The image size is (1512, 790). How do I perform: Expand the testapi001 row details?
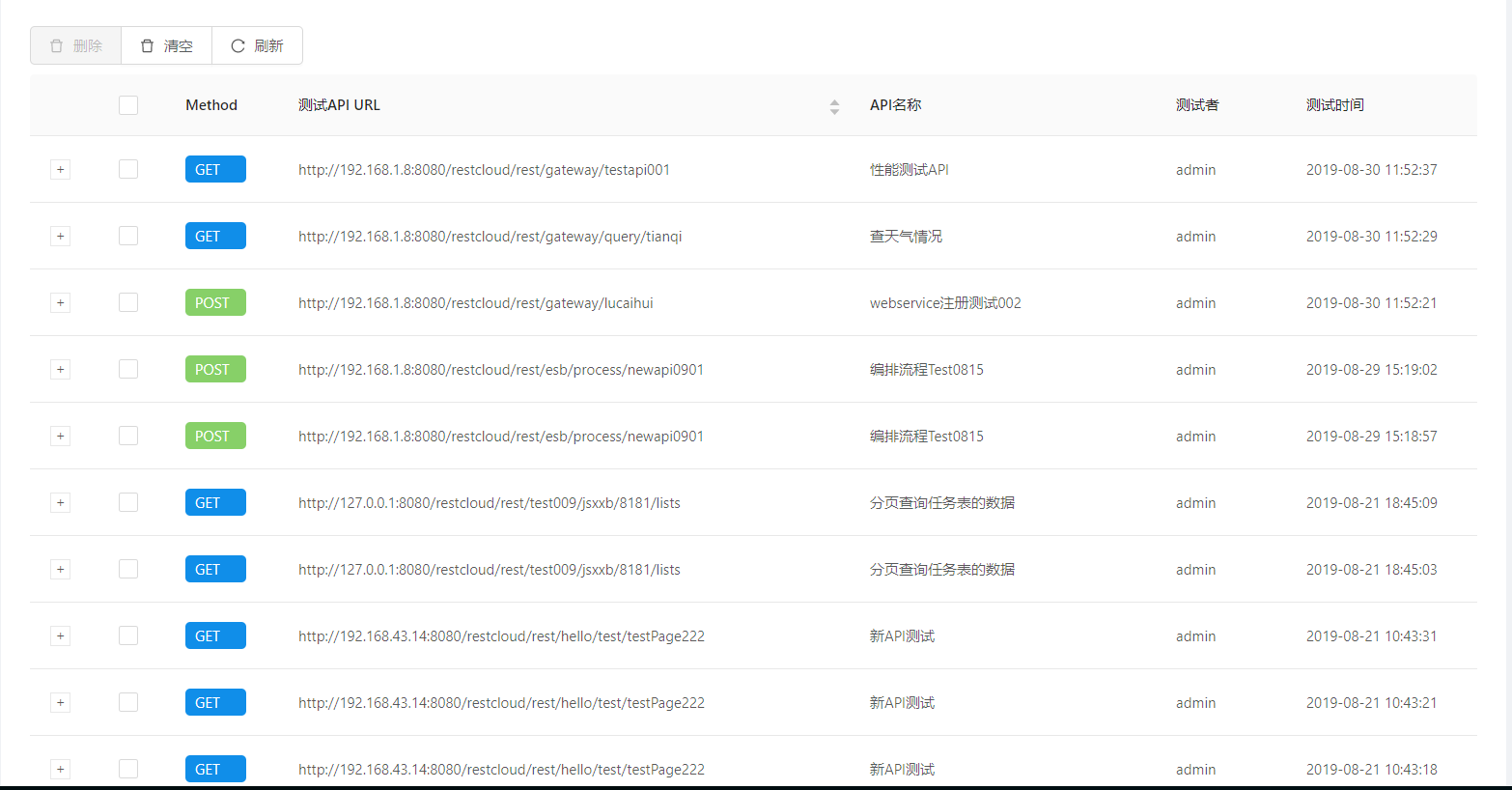tap(60, 169)
